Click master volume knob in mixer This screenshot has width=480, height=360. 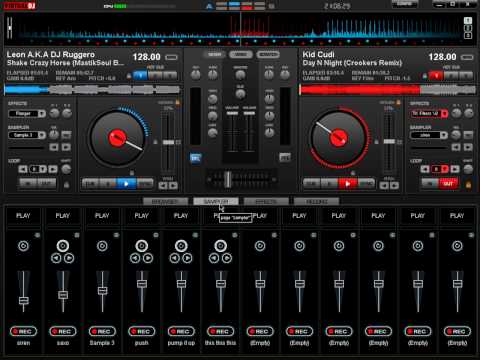tap(240, 75)
